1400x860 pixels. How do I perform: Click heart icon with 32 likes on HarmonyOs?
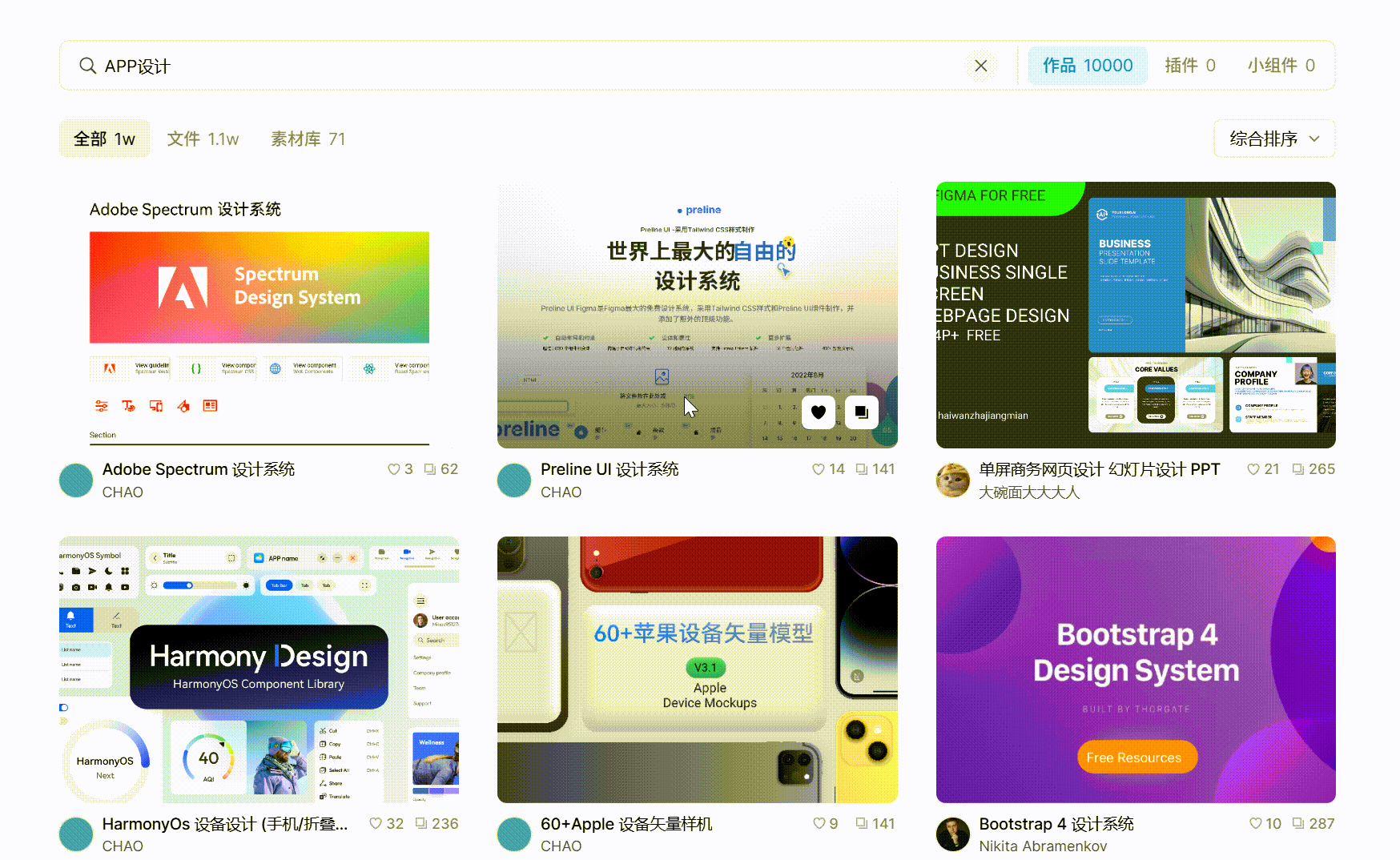pos(376,823)
